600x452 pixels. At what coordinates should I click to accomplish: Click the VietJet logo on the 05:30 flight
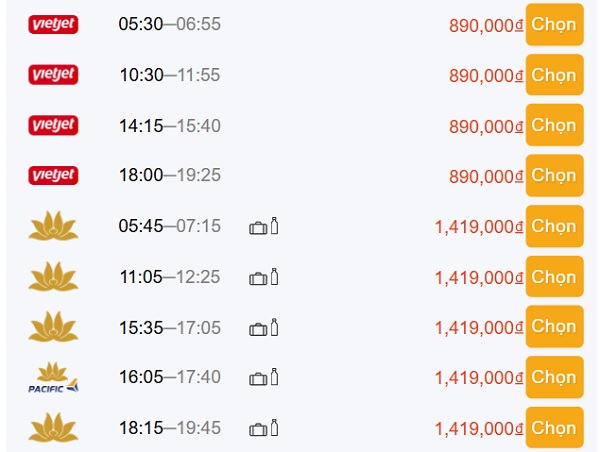(54, 24)
